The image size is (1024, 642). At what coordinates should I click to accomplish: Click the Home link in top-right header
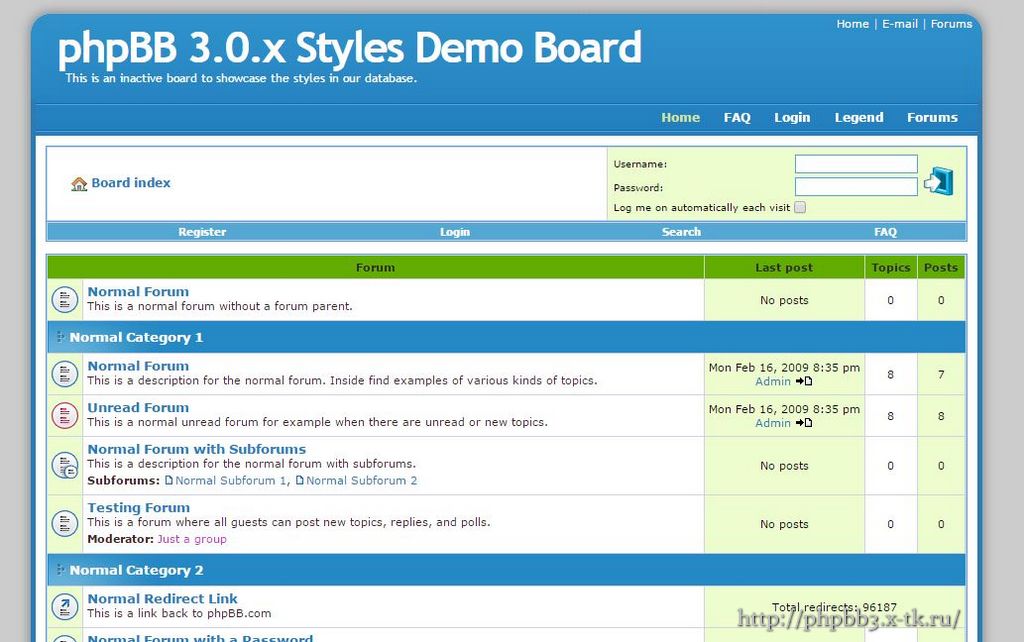(853, 24)
